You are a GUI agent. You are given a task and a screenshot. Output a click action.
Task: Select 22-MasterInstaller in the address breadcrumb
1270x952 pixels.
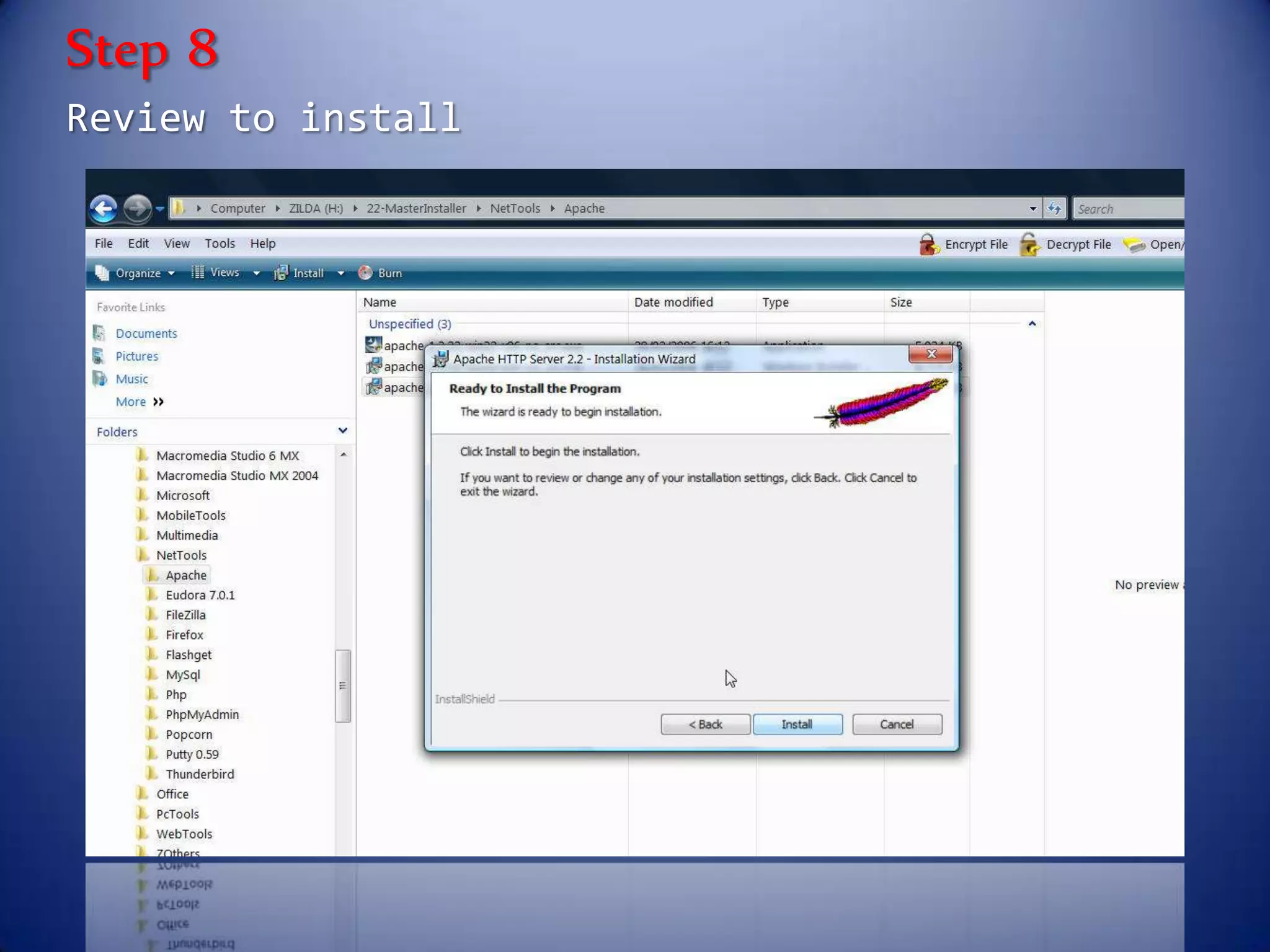[x=416, y=209]
